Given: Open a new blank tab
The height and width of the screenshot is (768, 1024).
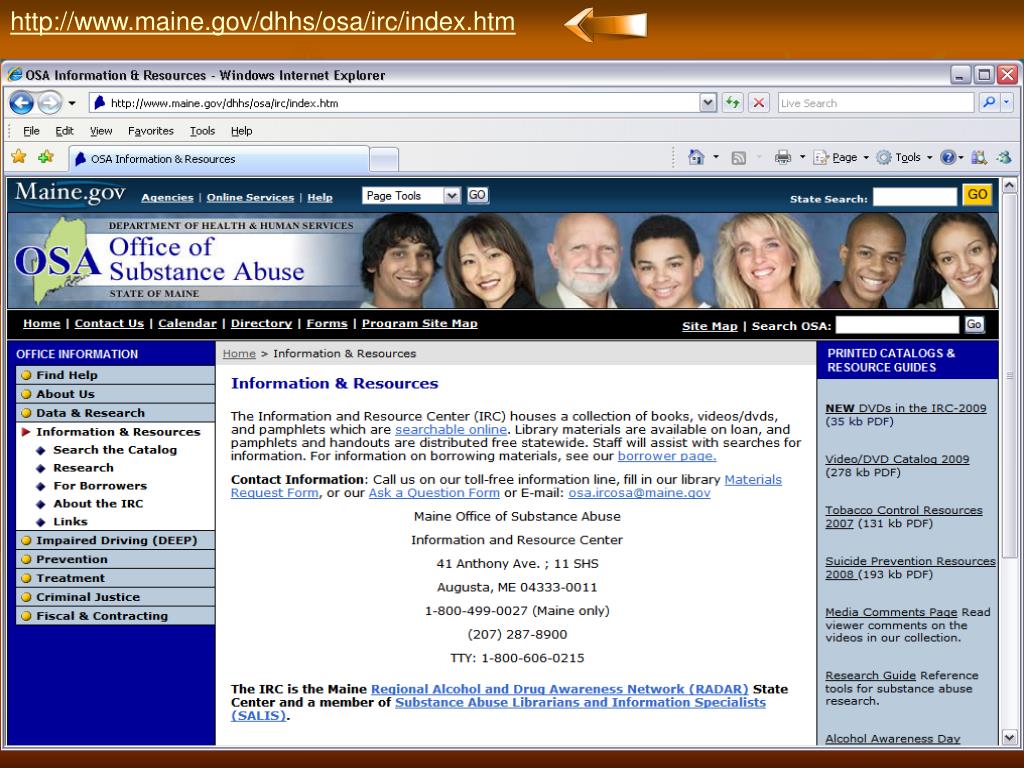Looking at the screenshot, I should pos(384,159).
